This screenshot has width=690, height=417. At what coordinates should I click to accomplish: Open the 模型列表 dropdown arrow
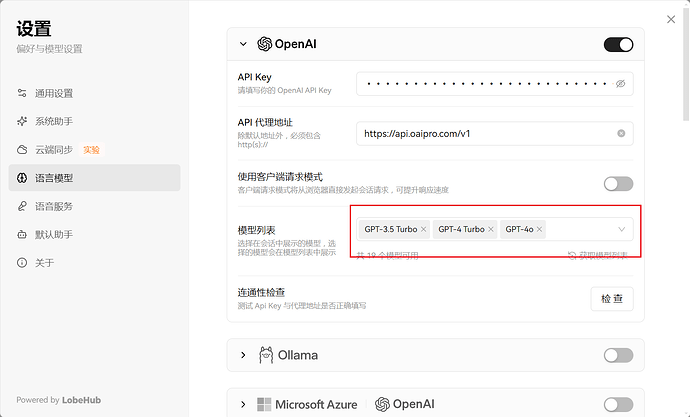(621, 229)
